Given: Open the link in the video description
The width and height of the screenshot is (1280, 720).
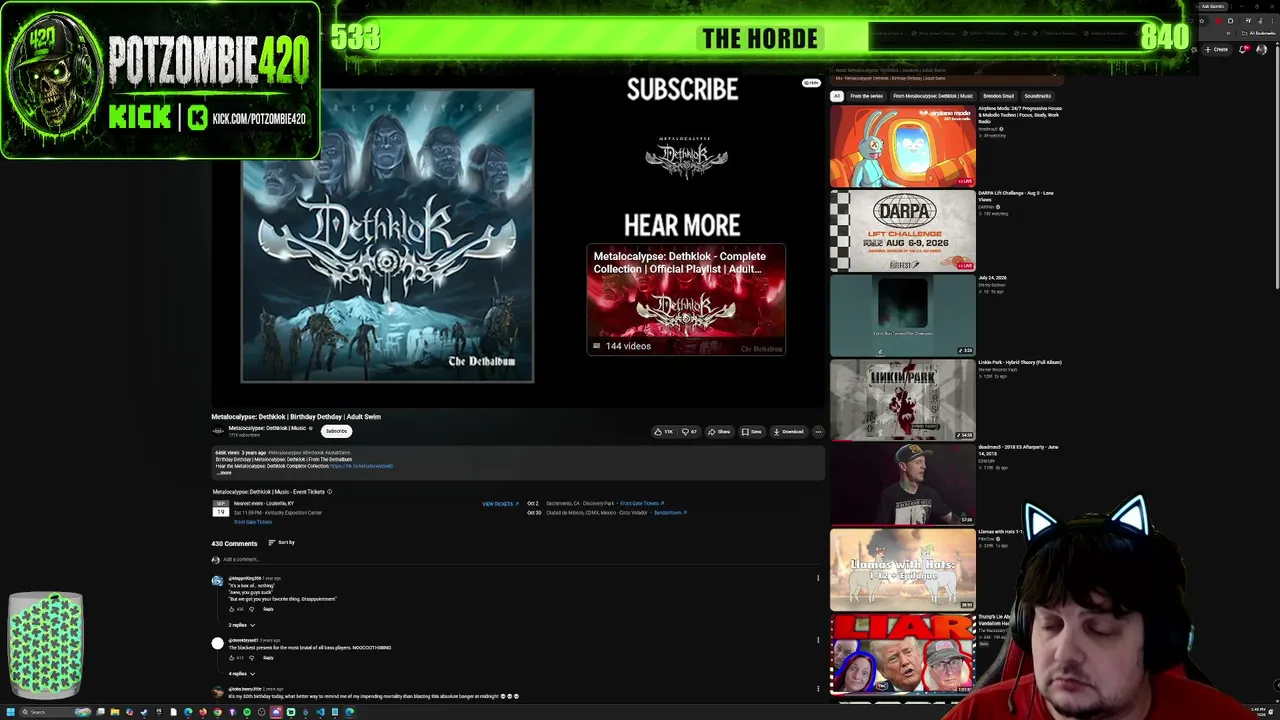Looking at the screenshot, I should point(361,466).
